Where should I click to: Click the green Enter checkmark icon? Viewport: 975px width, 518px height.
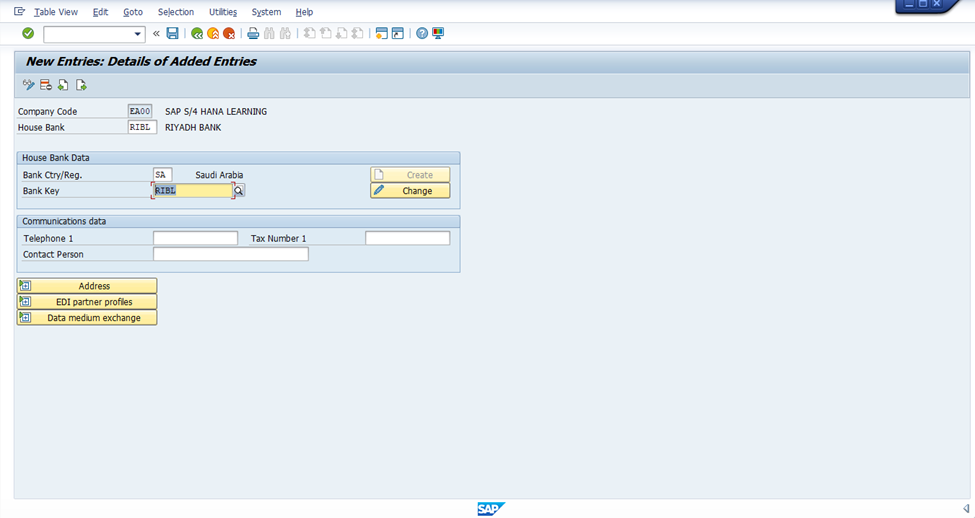(28, 34)
